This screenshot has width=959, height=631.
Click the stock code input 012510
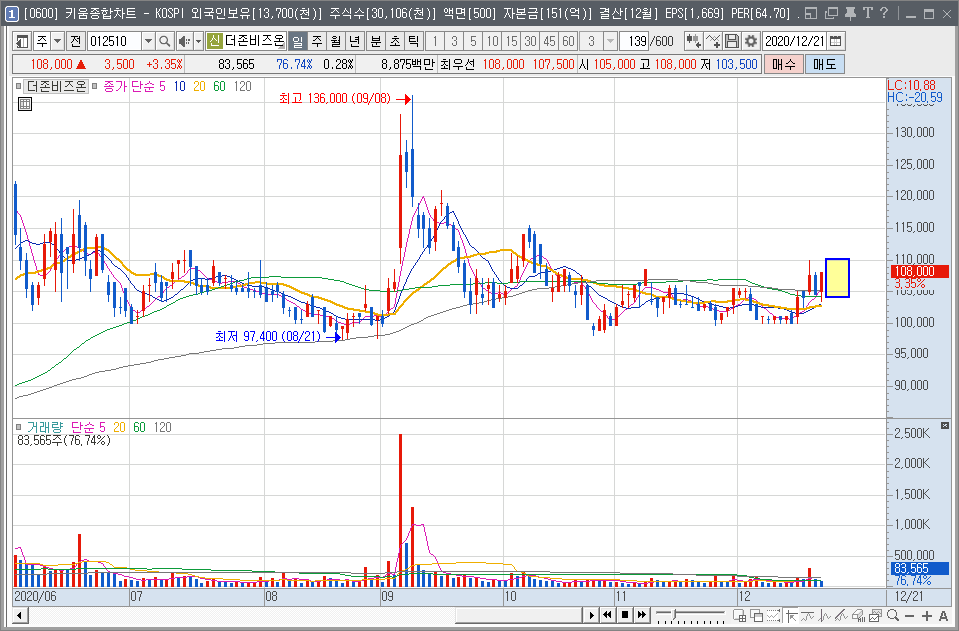114,41
